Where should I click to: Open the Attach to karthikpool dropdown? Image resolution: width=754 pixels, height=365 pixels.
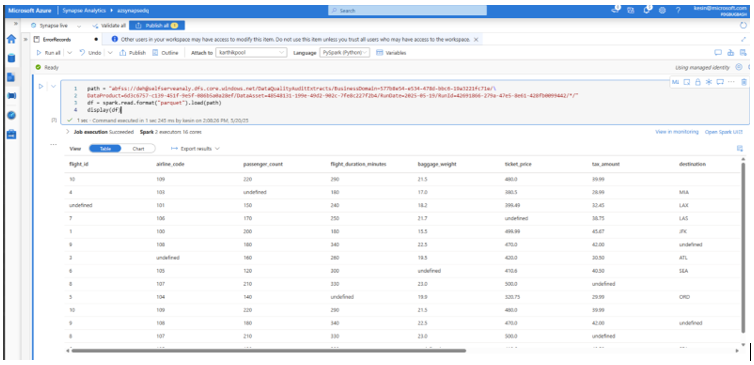(251, 53)
